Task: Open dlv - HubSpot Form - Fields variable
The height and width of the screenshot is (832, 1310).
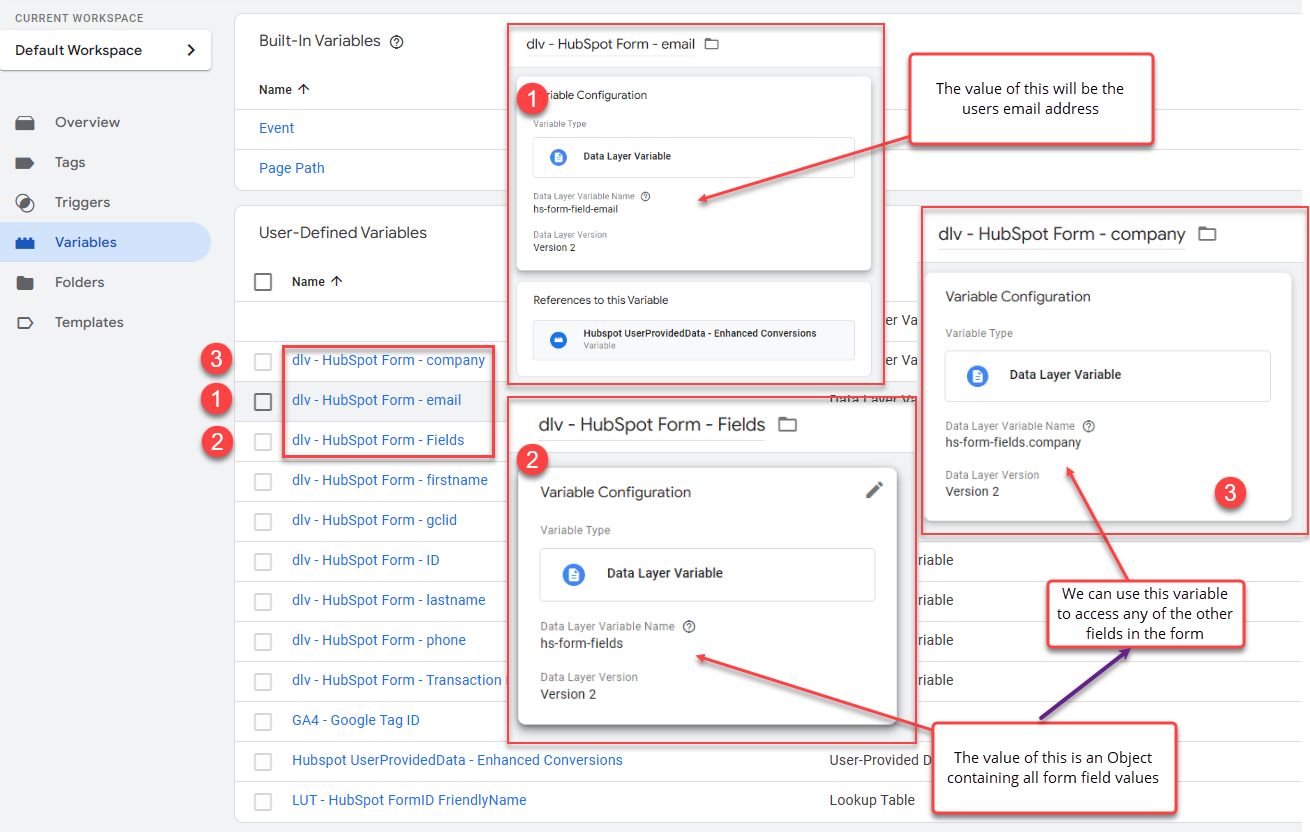Action: click(378, 440)
